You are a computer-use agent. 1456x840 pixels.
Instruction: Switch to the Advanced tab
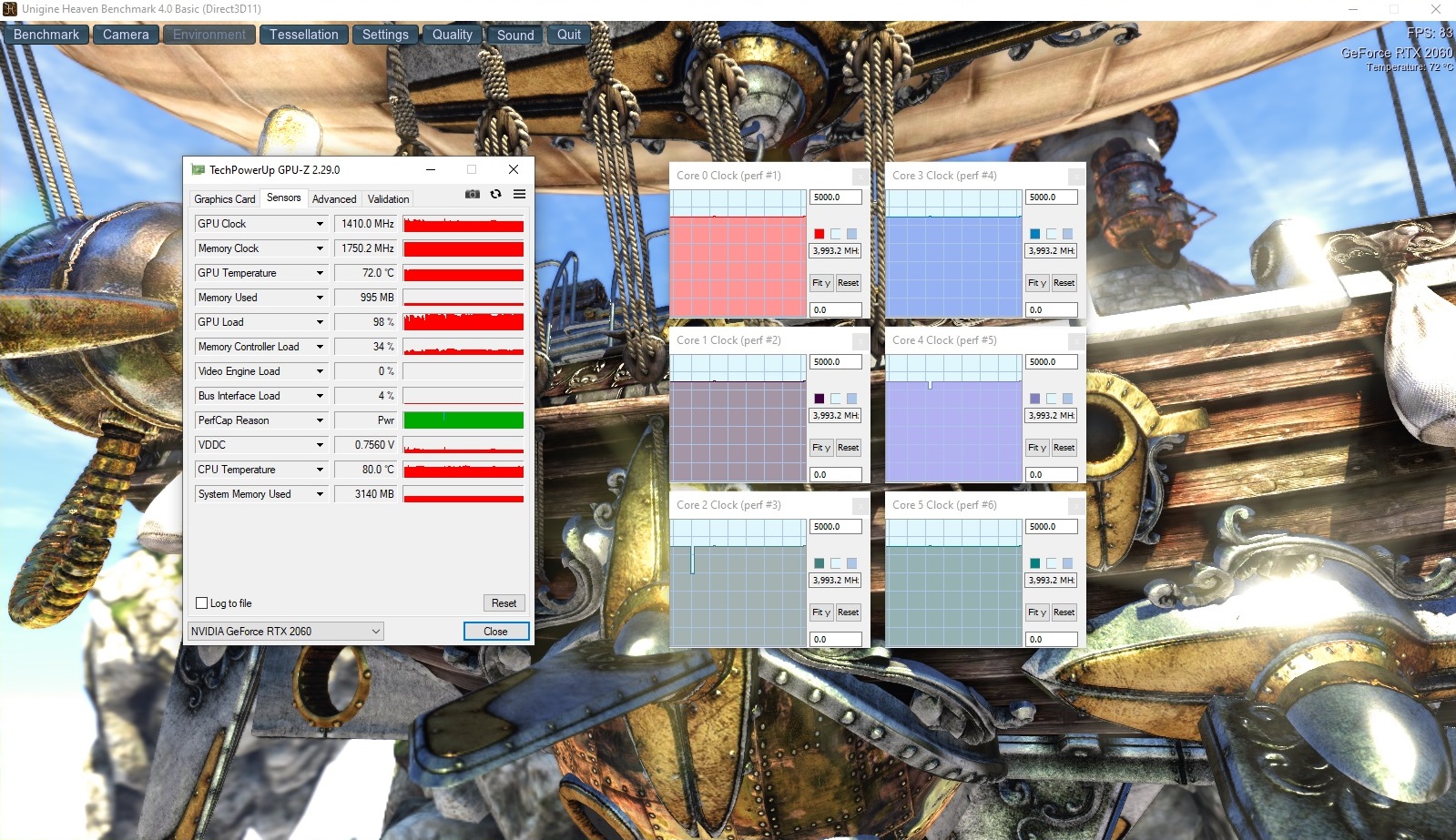pyautogui.click(x=334, y=199)
